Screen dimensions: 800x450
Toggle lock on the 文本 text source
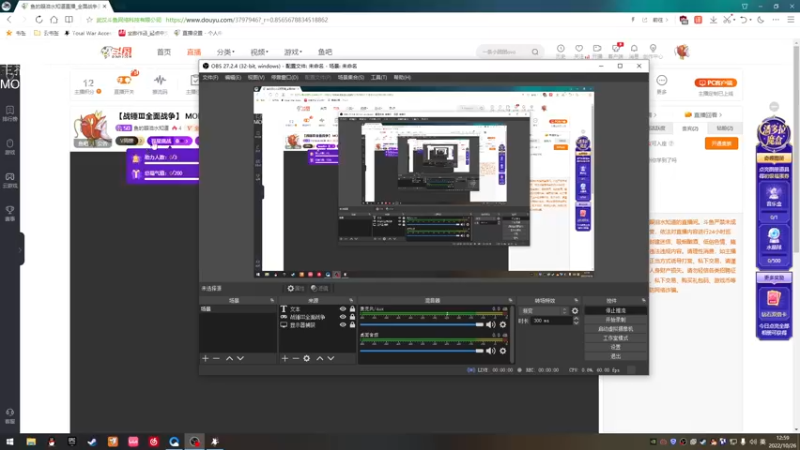352,309
